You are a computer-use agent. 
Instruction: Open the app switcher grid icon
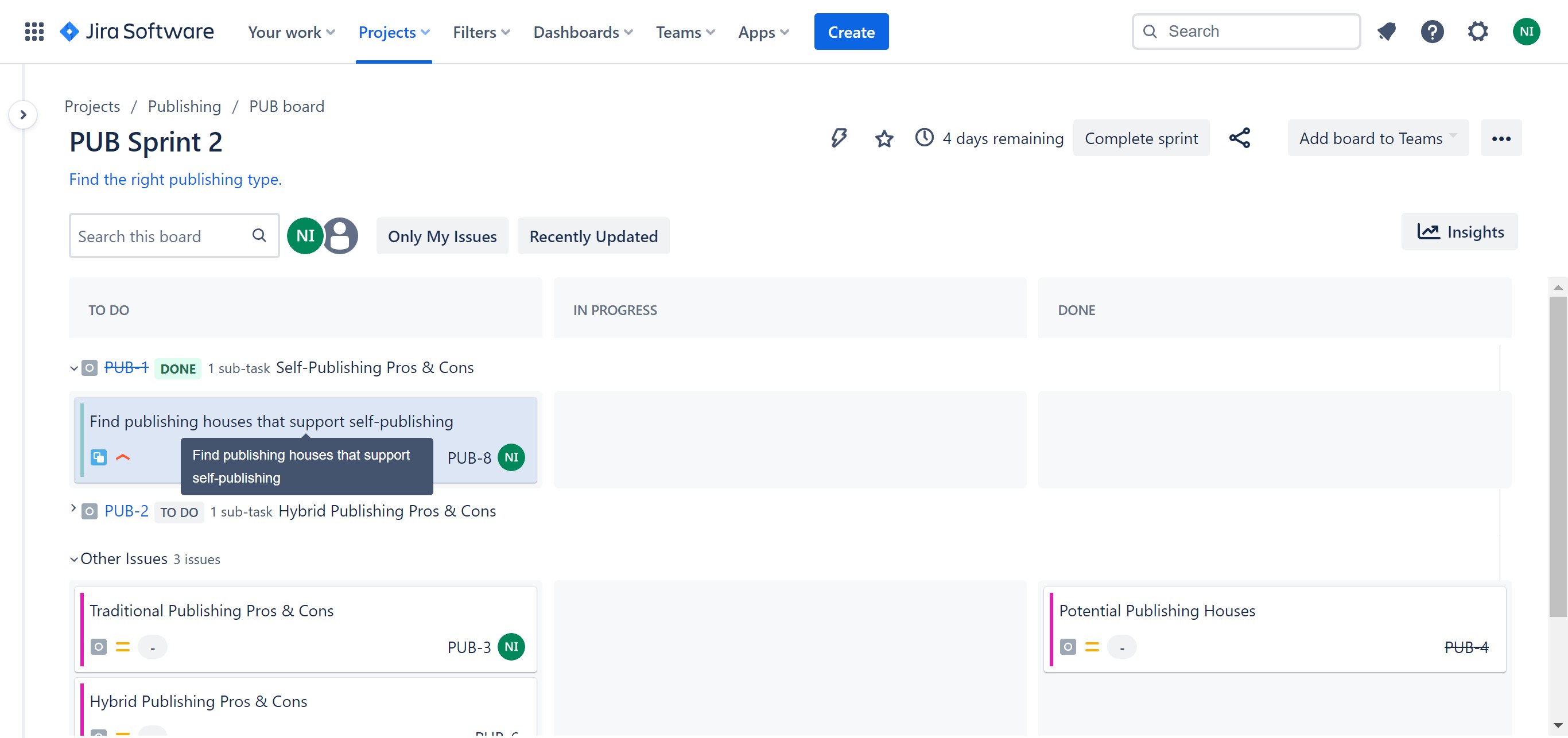tap(34, 32)
